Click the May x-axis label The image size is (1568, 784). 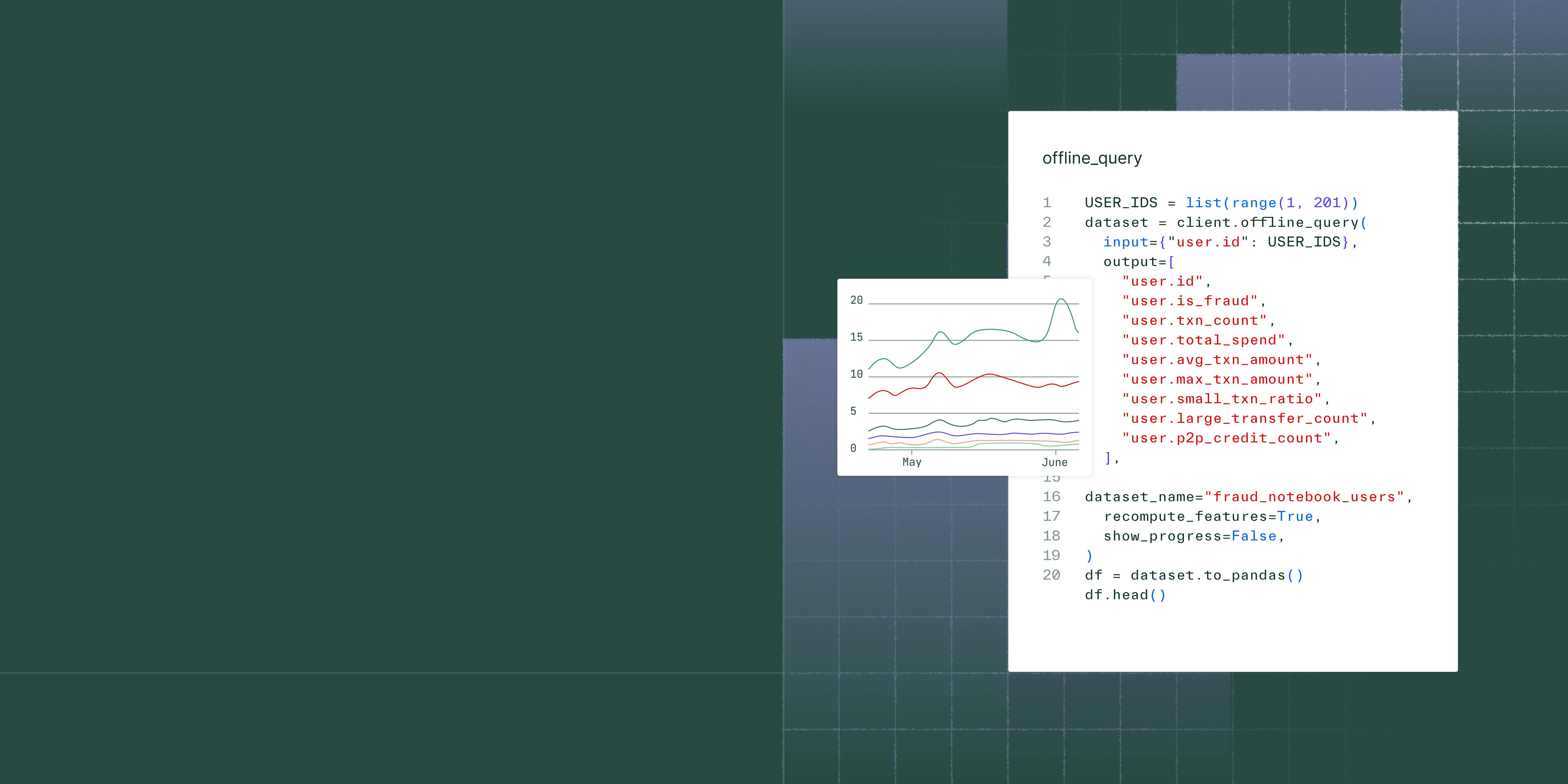(x=912, y=462)
